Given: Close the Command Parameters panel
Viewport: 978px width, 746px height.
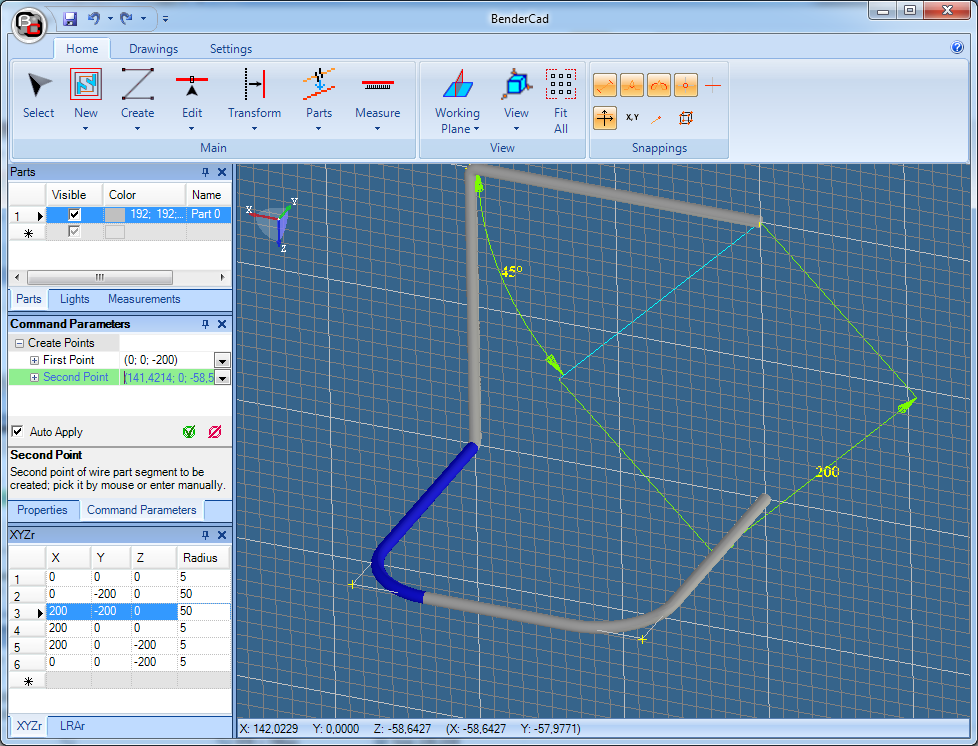Looking at the screenshot, I should (222, 324).
